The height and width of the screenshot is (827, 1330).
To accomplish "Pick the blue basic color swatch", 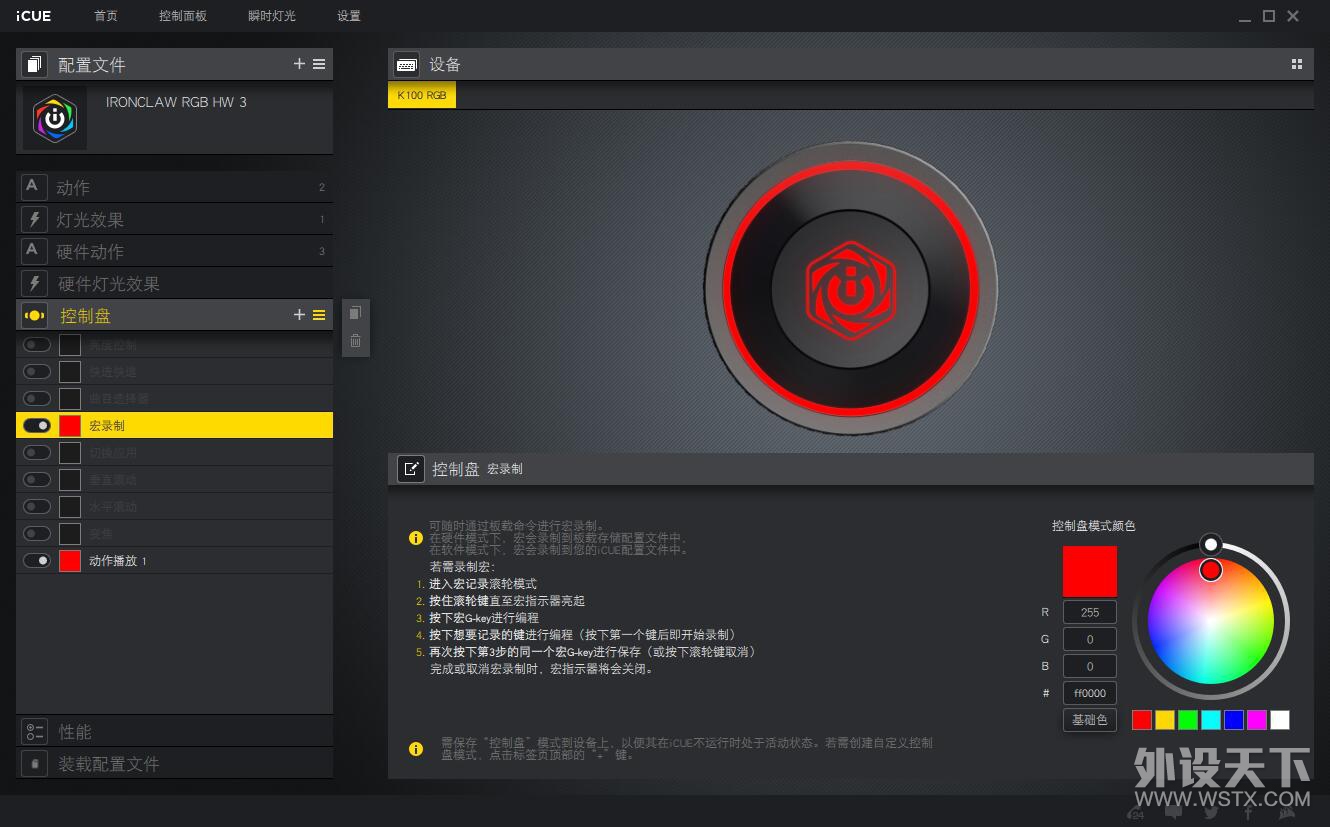I will [x=1234, y=720].
